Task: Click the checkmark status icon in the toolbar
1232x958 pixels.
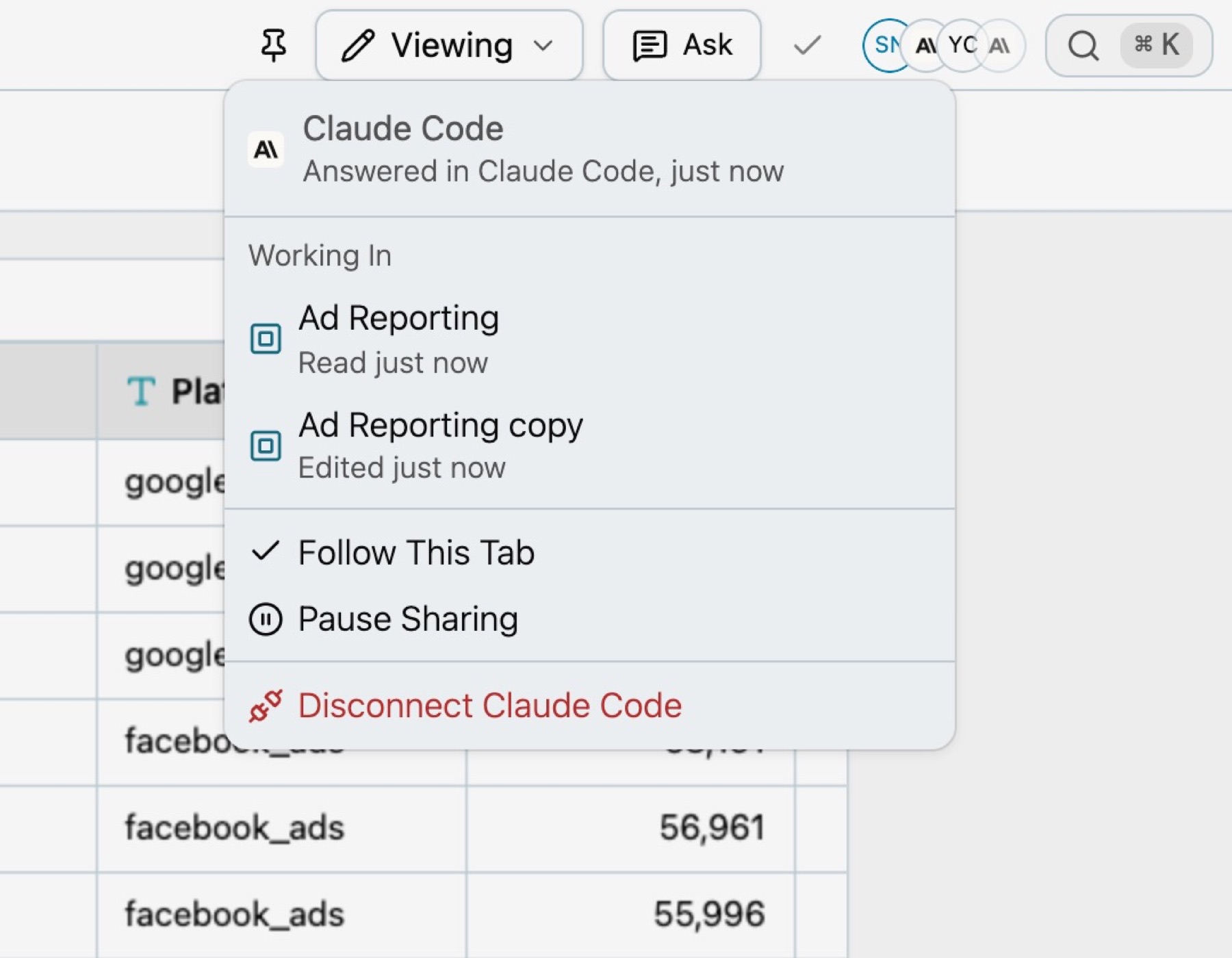Action: [x=807, y=46]
